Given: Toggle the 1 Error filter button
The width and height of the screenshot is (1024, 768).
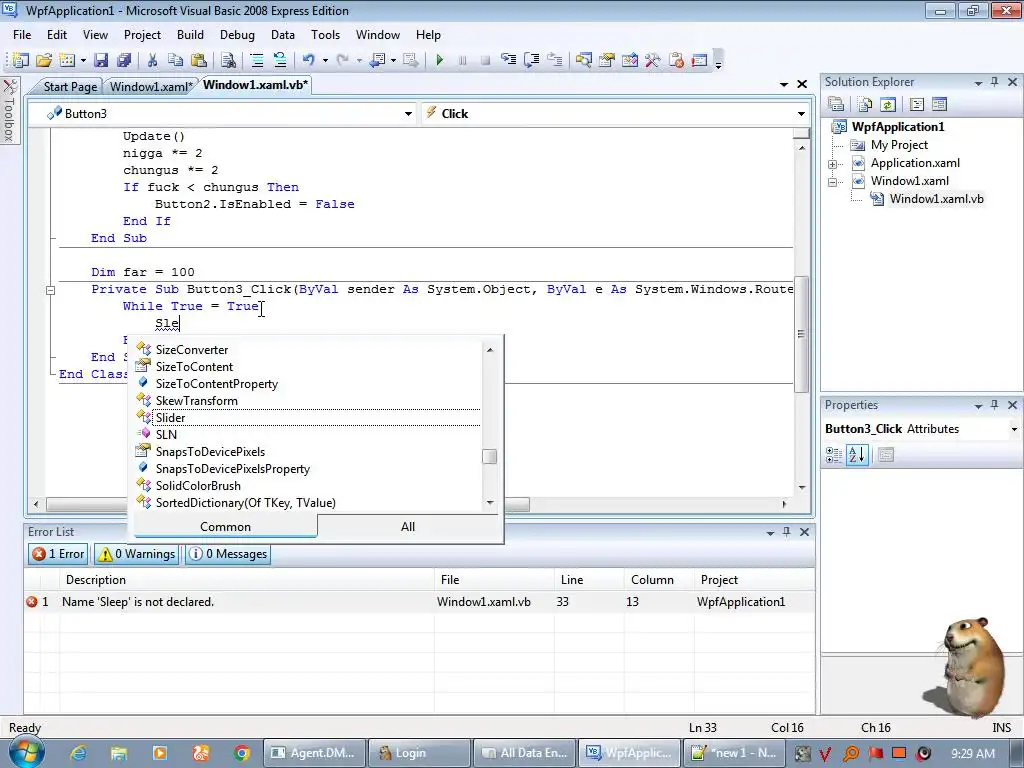Looking at the screenshot, I should (58, 554).
